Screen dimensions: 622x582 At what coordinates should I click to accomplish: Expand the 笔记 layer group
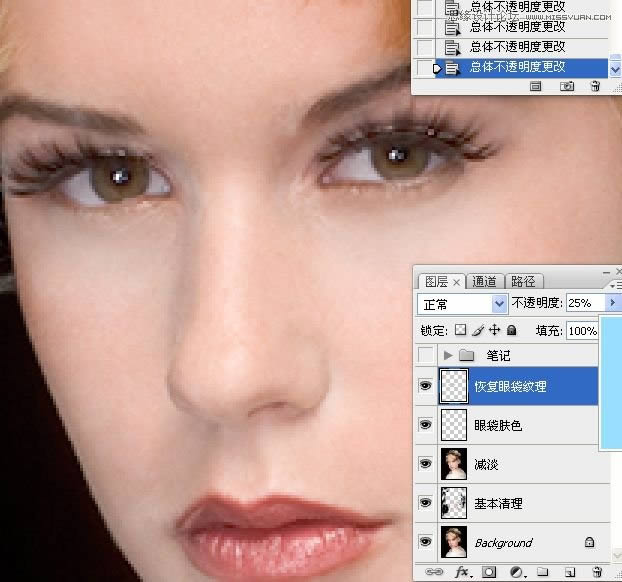click(447, 355)
